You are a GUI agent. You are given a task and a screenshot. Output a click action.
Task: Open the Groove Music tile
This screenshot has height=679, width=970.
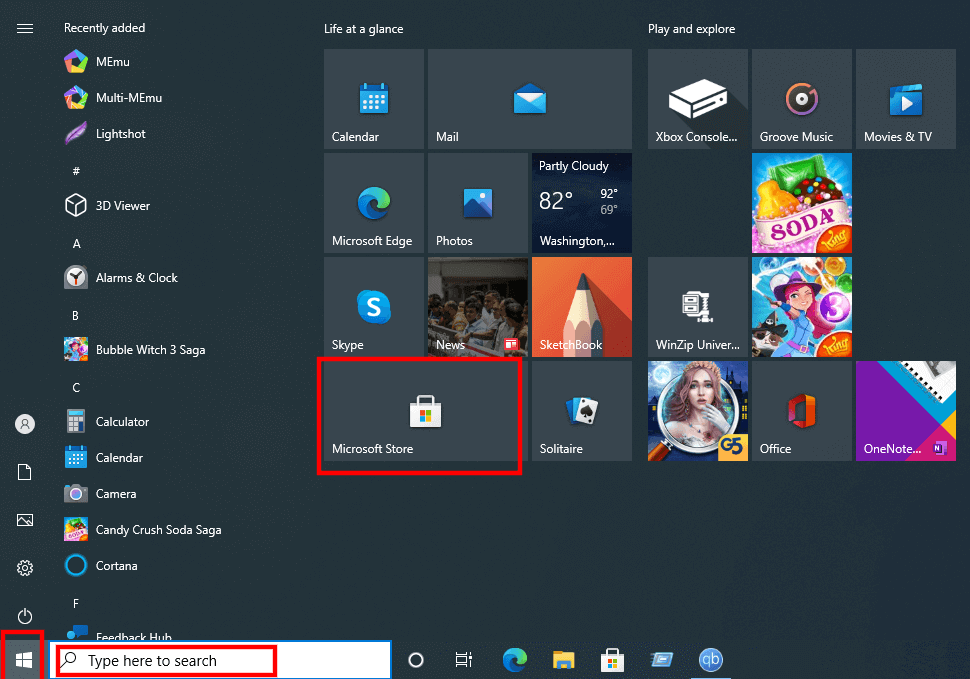coord(802,99)
